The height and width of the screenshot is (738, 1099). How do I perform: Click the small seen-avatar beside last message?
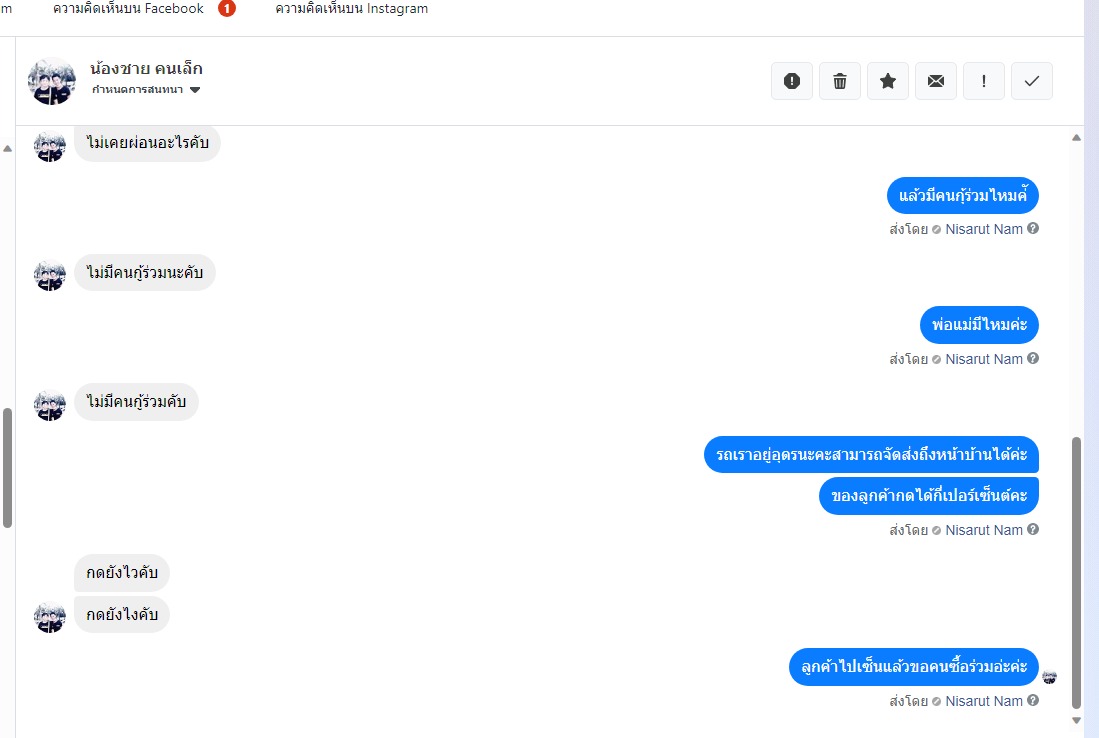click(1049, 677)
